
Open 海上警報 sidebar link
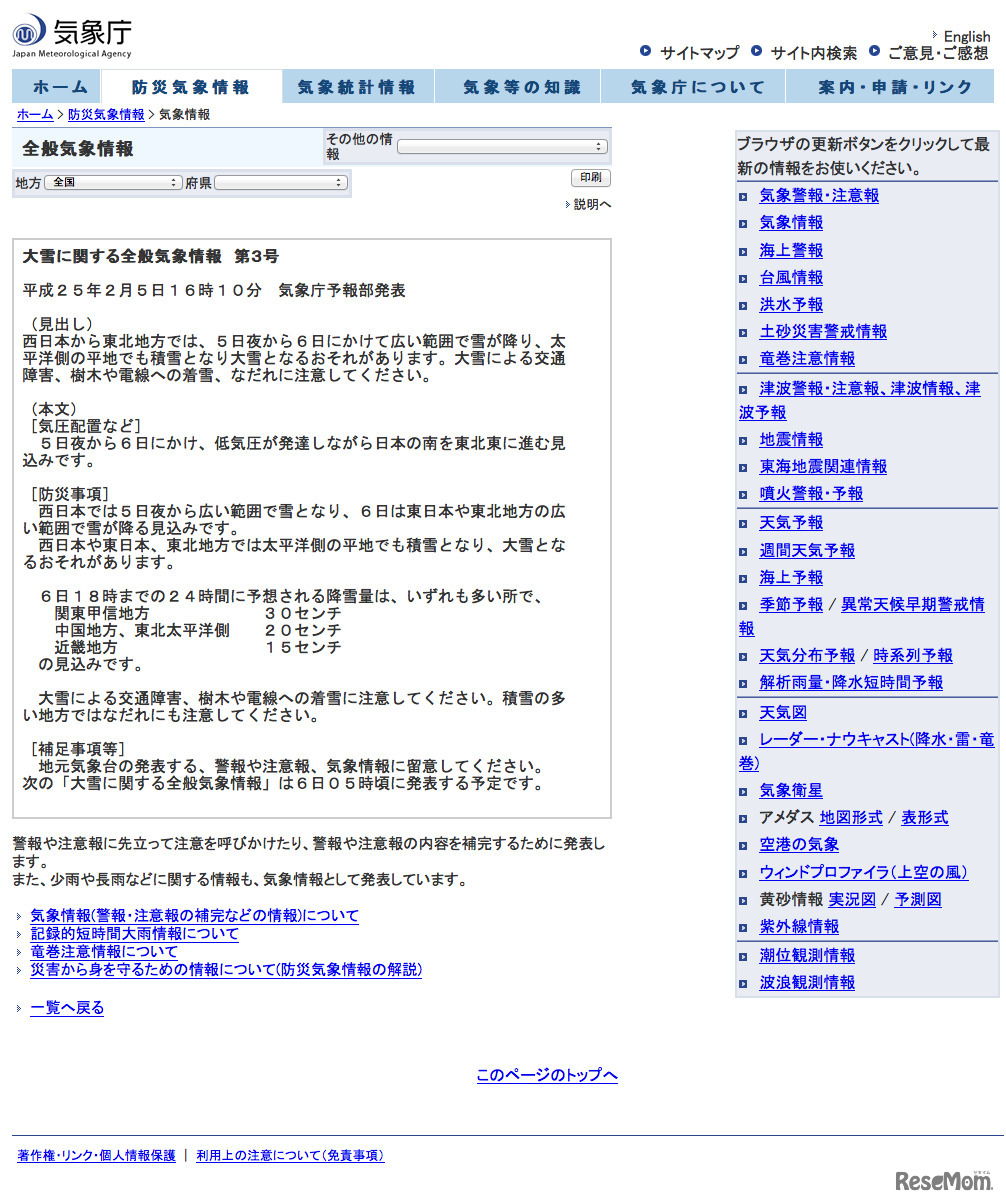point(791,251)
